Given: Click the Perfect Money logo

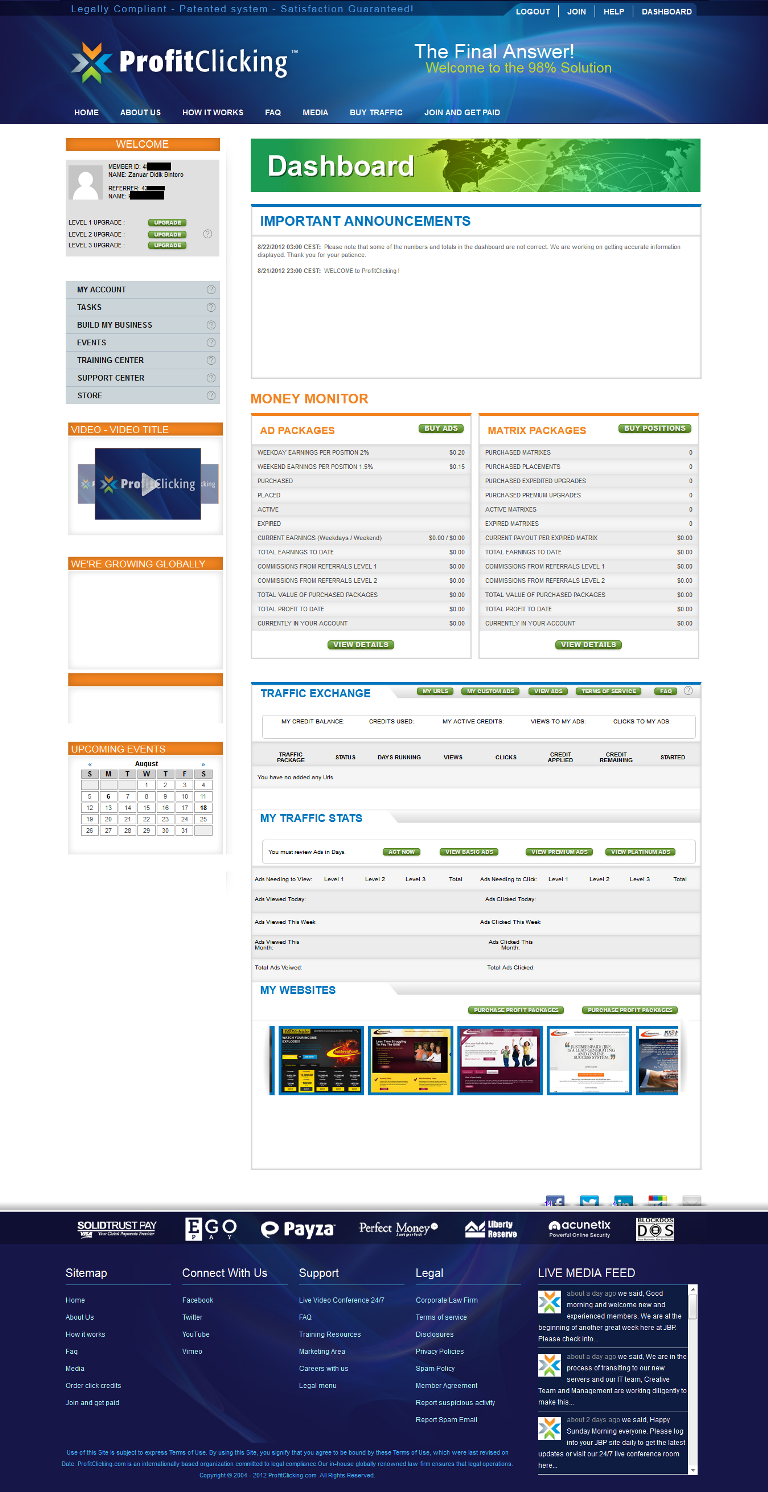Looking at the screenshot, I should (x=399, y=1229).
